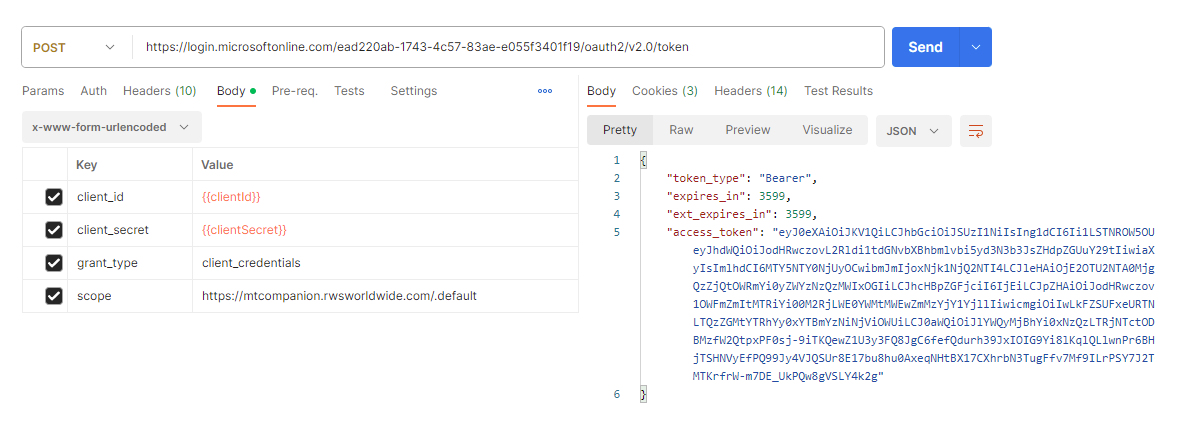Click the scope key cell
The height and width of the screenshot is (434, 1181).
[x=130, y=296]
